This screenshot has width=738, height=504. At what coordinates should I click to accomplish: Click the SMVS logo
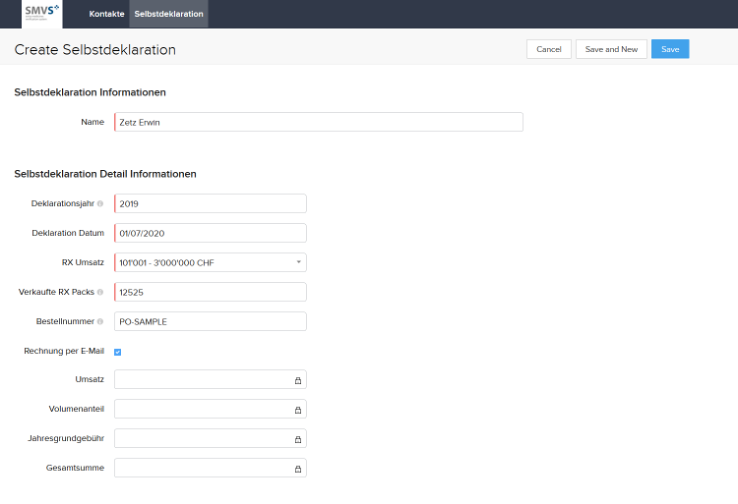coord(42,13)
